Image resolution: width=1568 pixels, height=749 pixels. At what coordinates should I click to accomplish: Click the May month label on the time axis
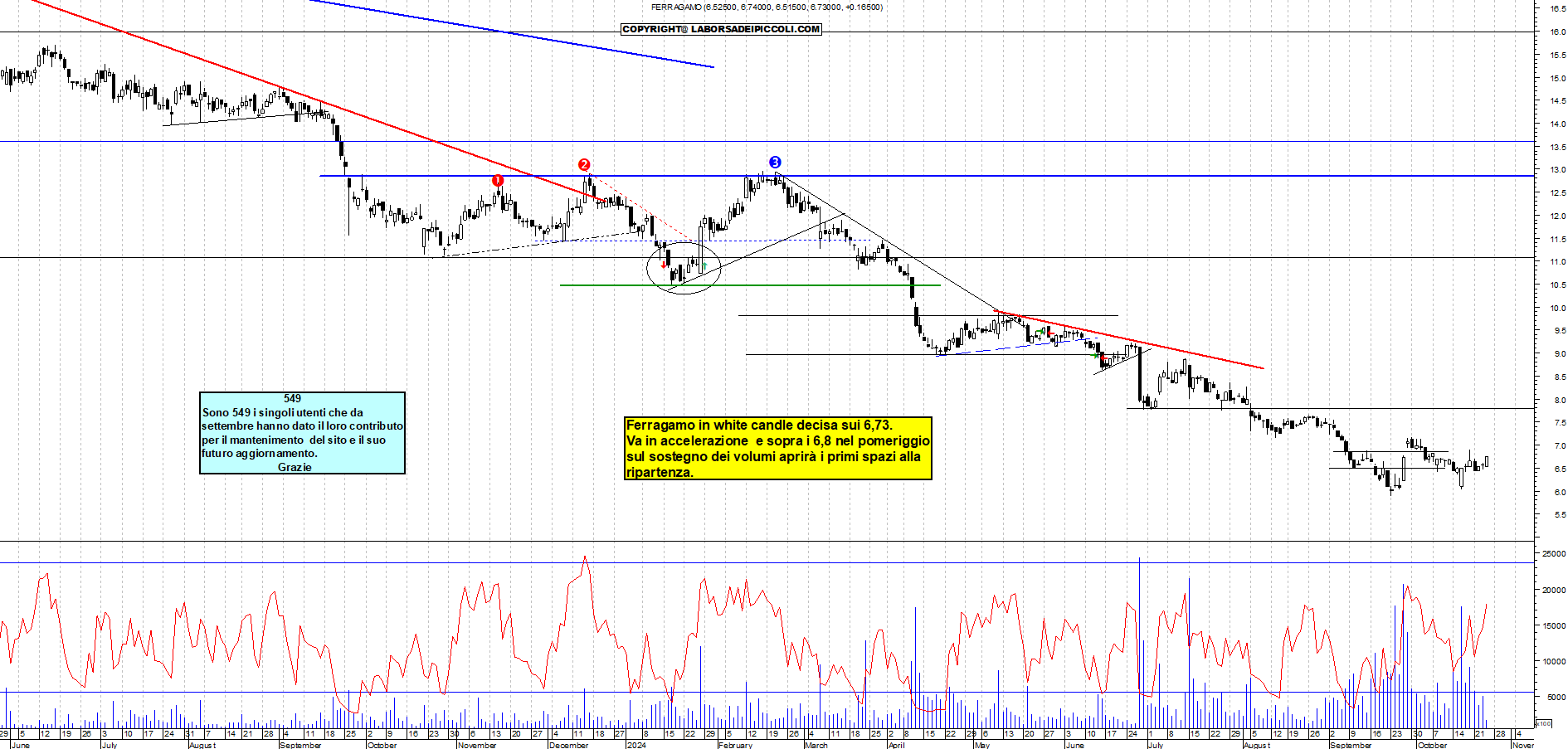coord(982,745)
